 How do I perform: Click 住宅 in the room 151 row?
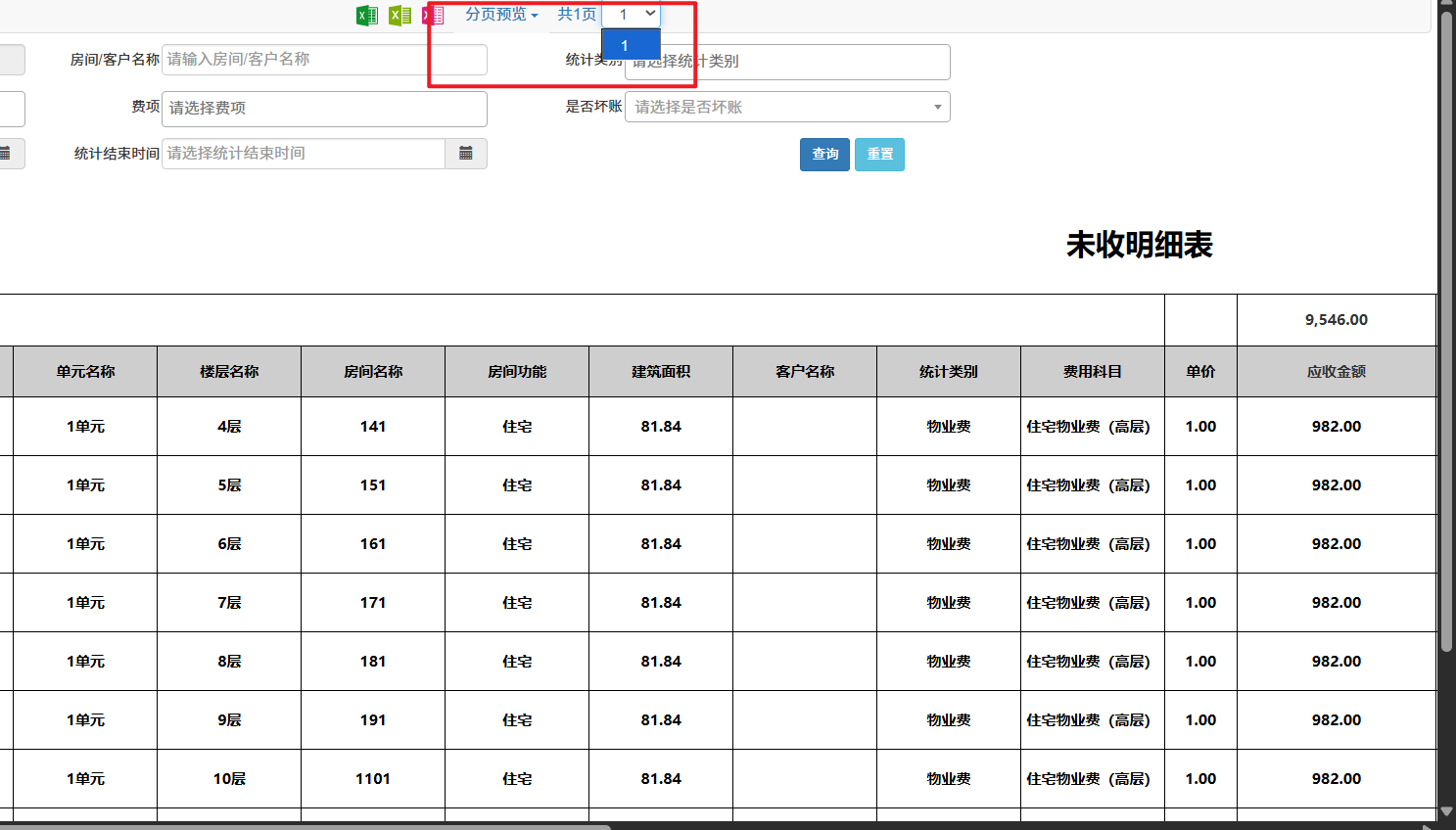(x=517, y=485)
